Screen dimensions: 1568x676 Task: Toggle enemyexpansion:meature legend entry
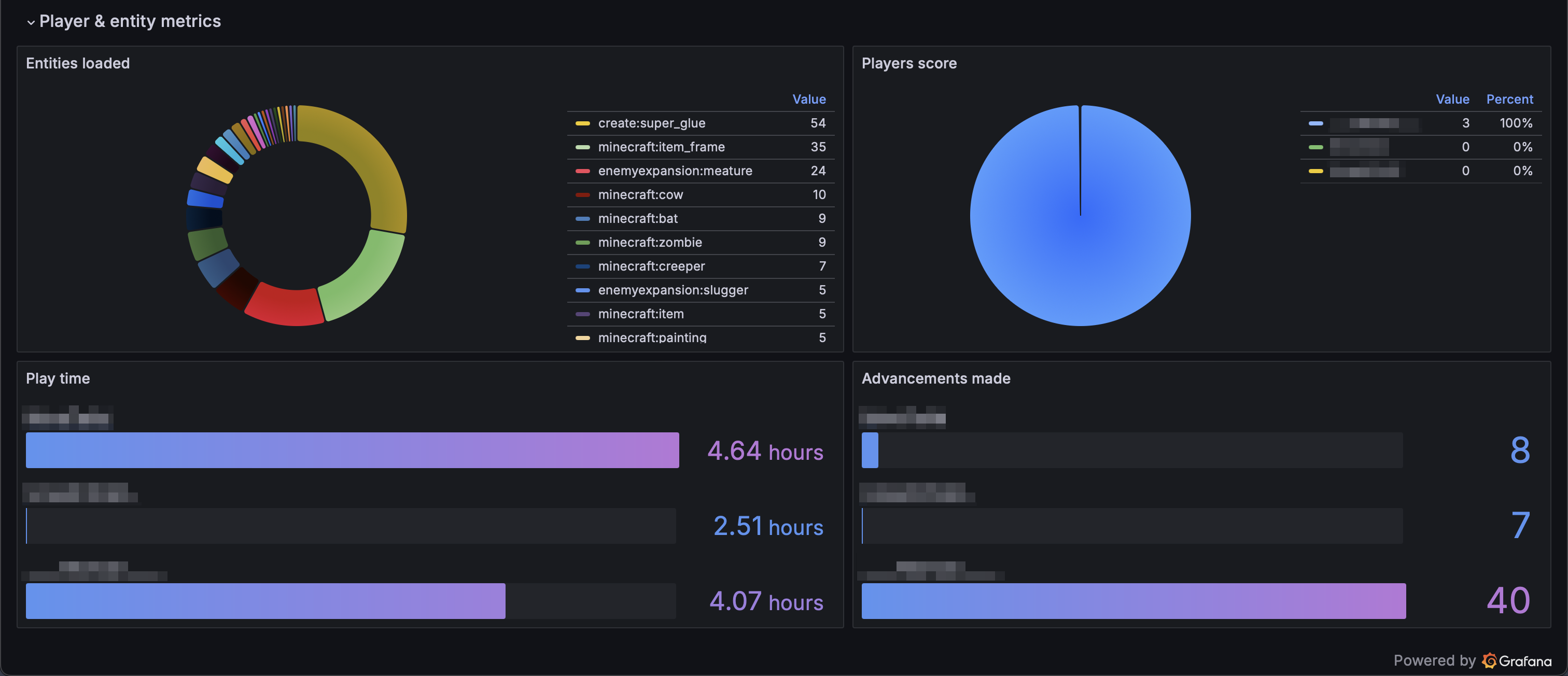[x=675, y=171]
